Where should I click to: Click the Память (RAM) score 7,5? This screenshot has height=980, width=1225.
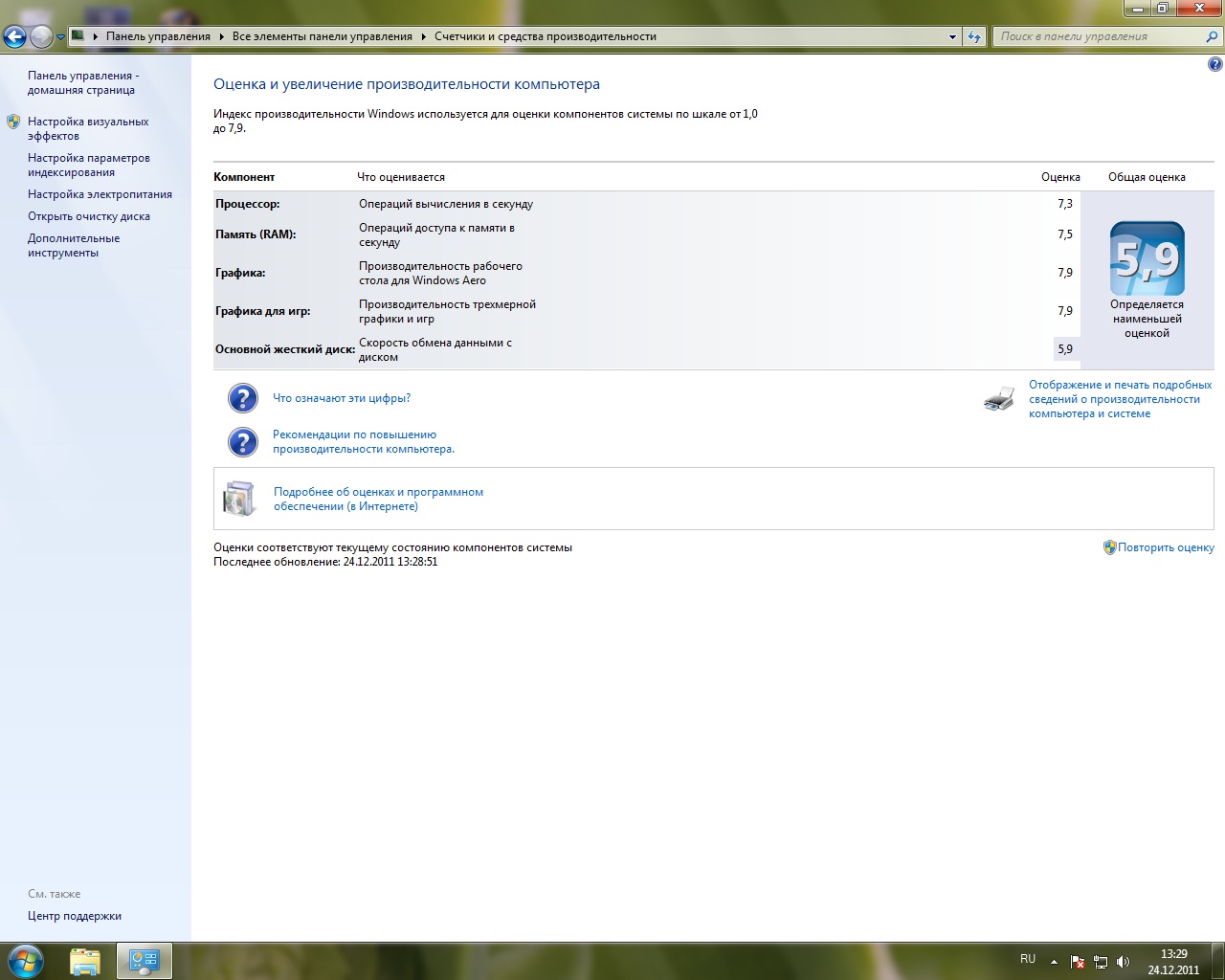click(1065, 234)
